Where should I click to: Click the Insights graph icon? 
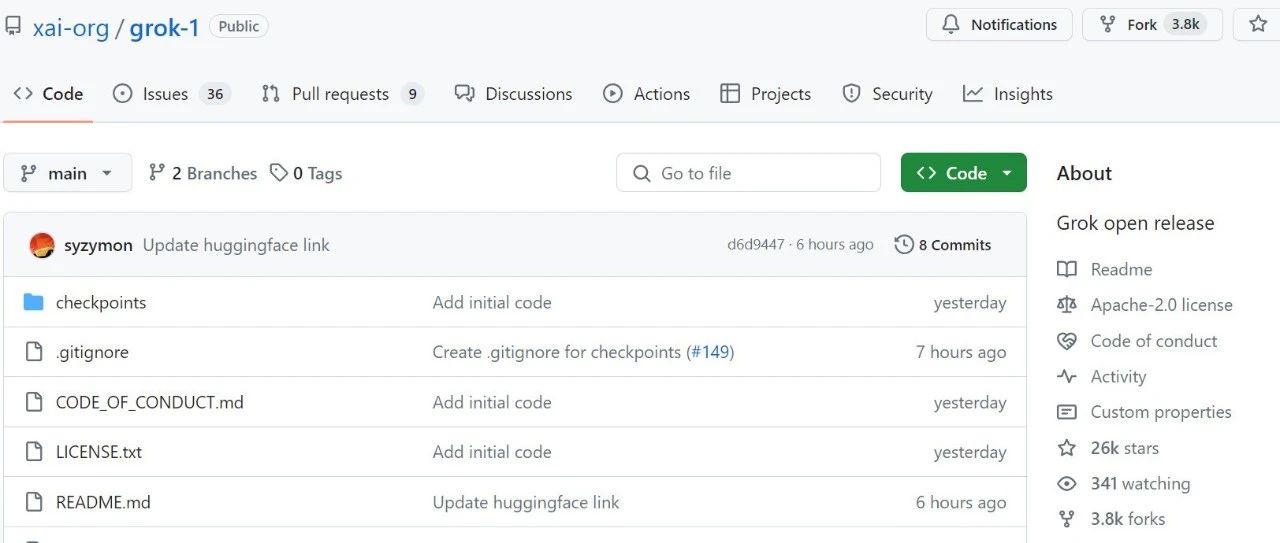[x=973, y=94]
